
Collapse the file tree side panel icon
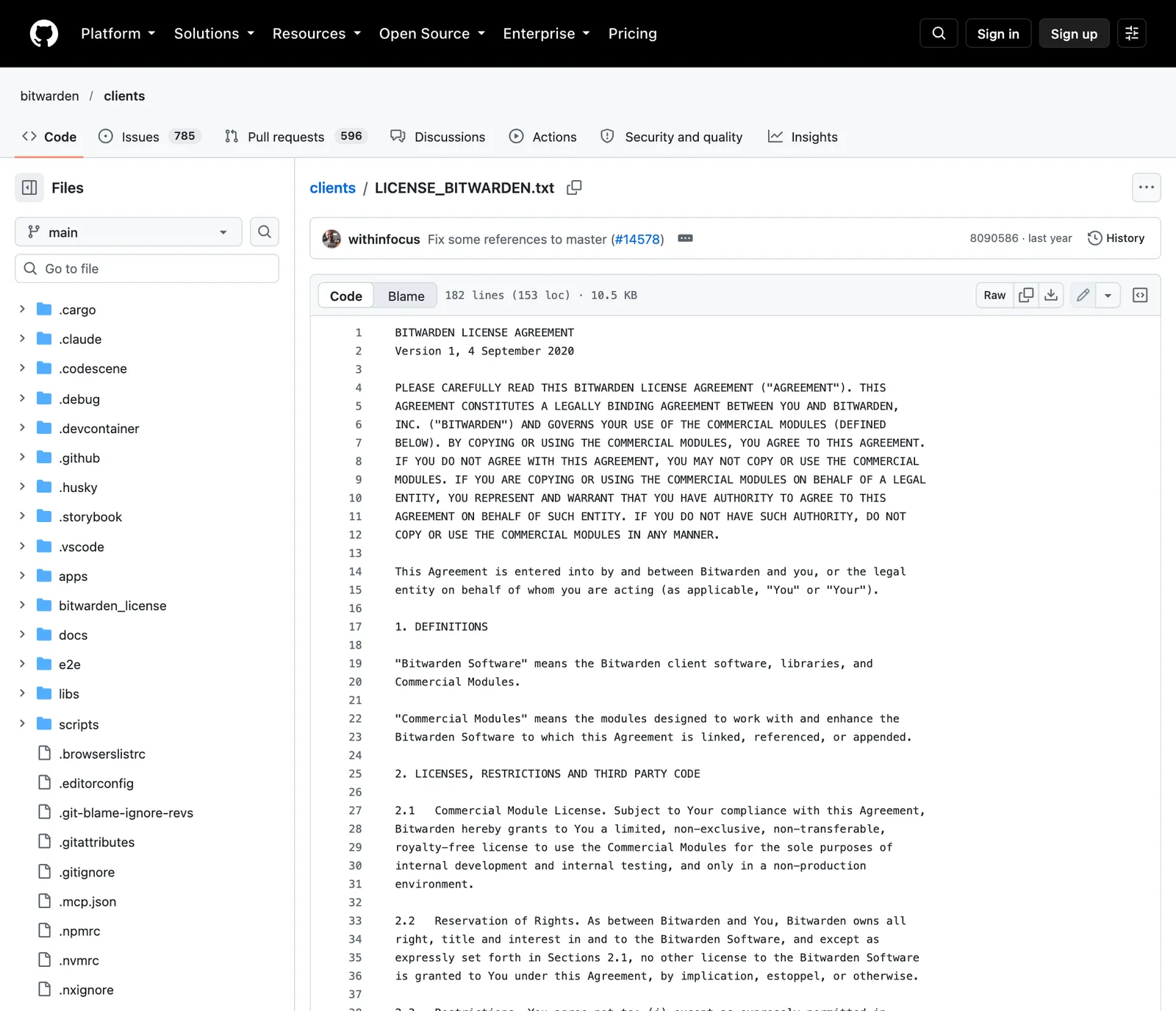[29, 188]
